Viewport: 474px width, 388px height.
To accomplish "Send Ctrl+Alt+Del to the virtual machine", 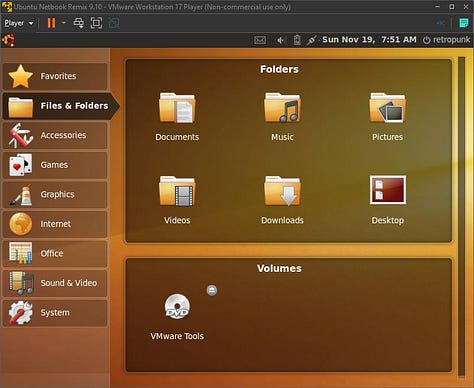I will (79, 23).
